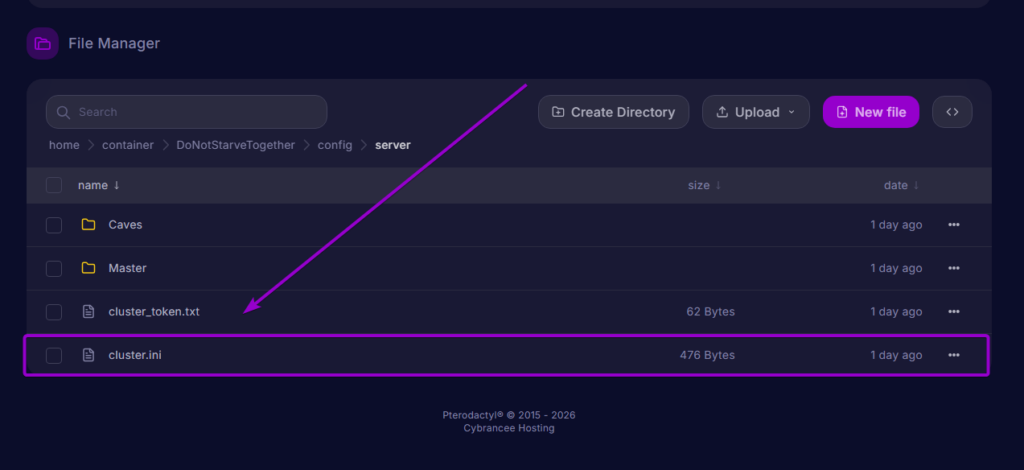Click the 62 Bytes size value
1024x470 pixels.
711,311
